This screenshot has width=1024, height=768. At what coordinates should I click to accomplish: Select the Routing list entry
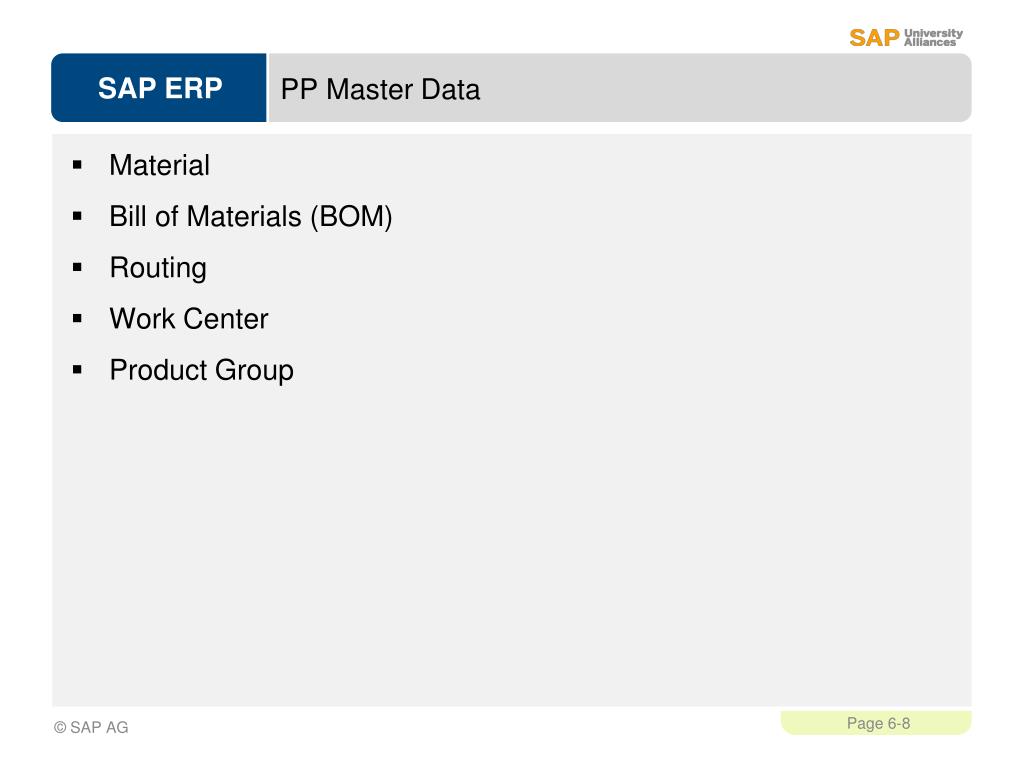coord(158,268)
